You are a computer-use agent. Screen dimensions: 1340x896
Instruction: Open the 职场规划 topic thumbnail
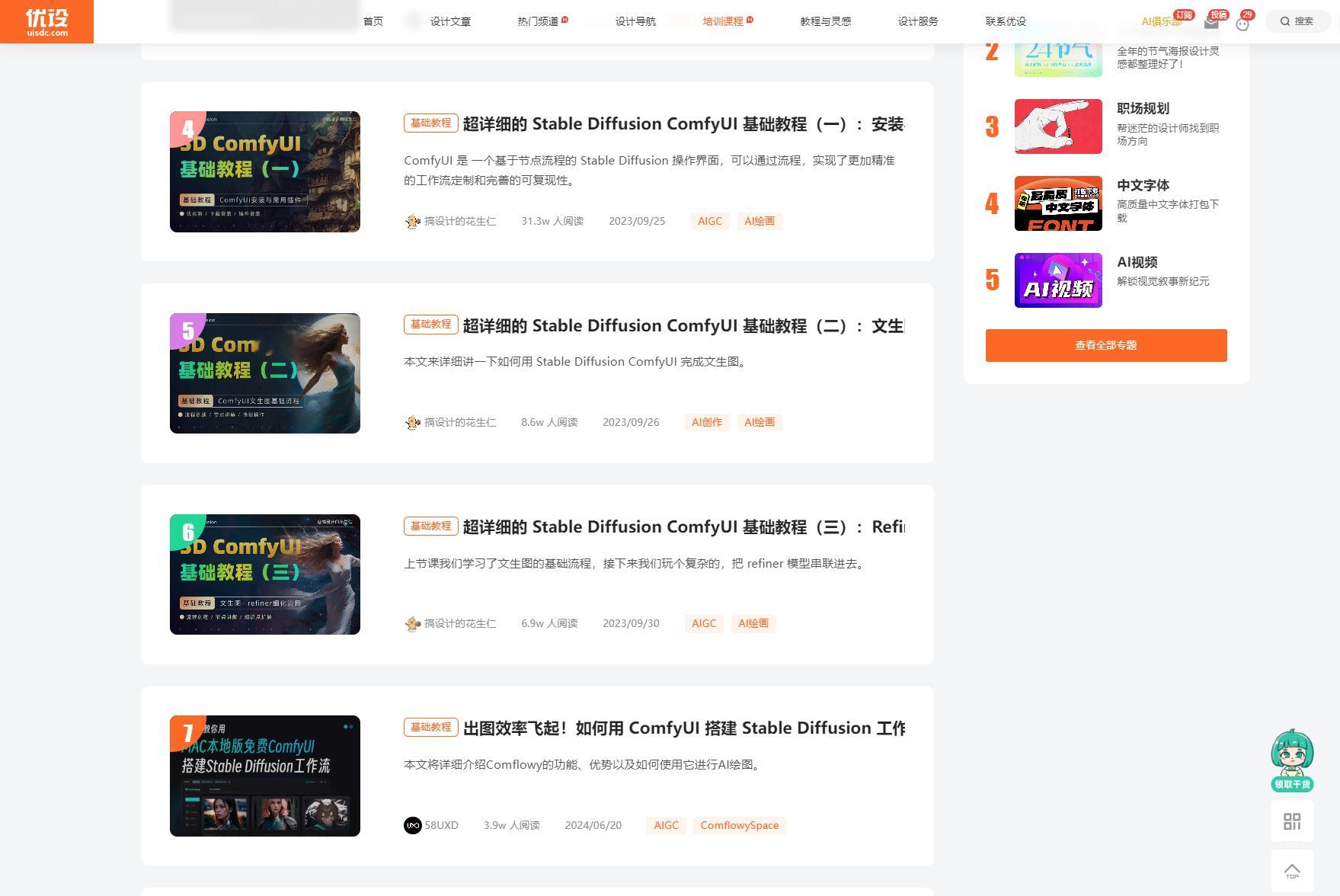(x=1058, y=126)
